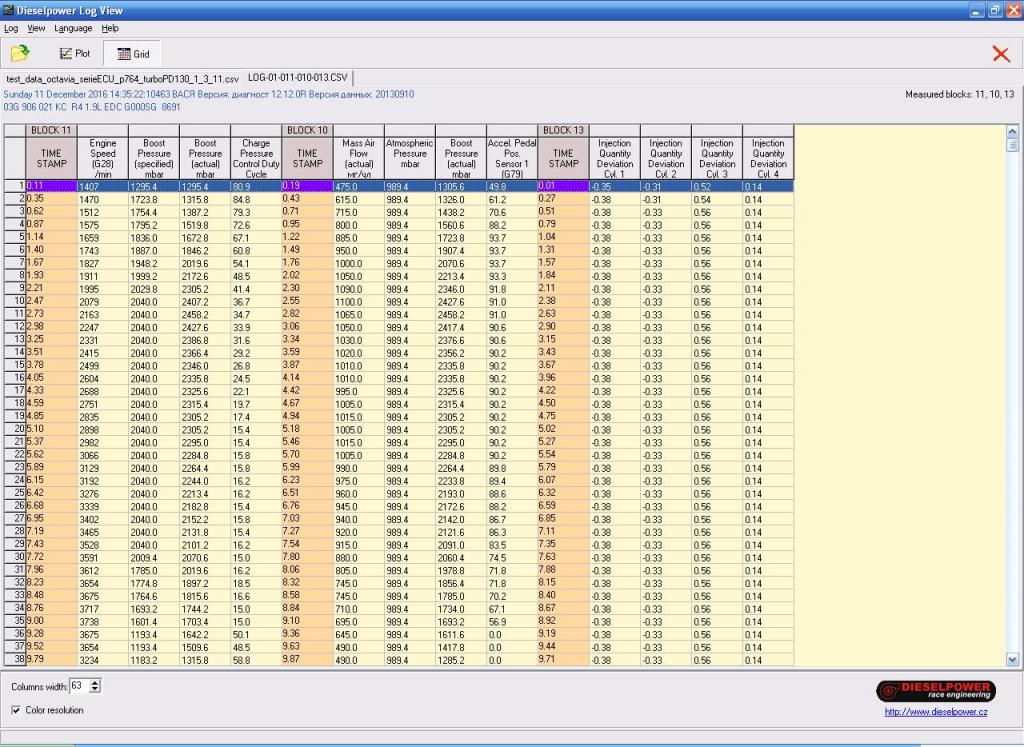Click the grid scrollbar down arrow

[x=1012, y=660]
